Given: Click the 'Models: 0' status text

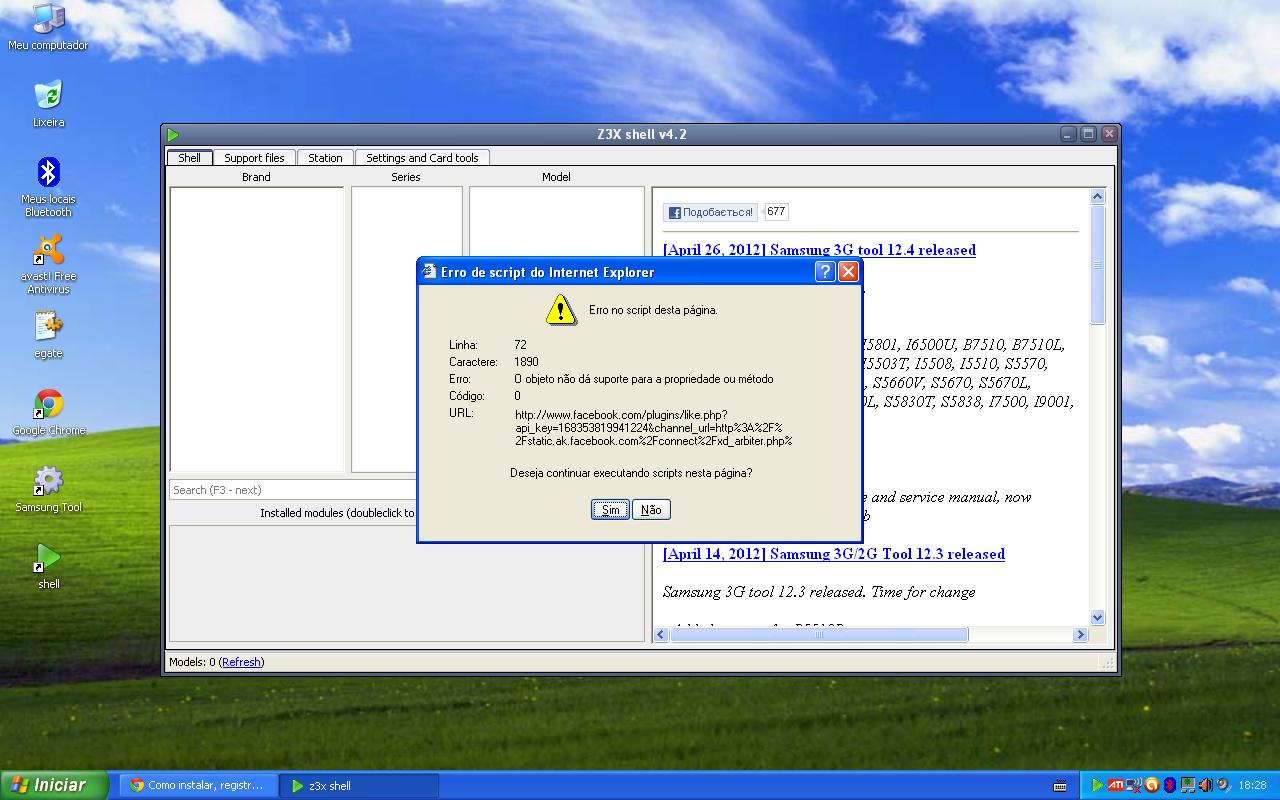Looking at the screenshot, I should point(191,662).
